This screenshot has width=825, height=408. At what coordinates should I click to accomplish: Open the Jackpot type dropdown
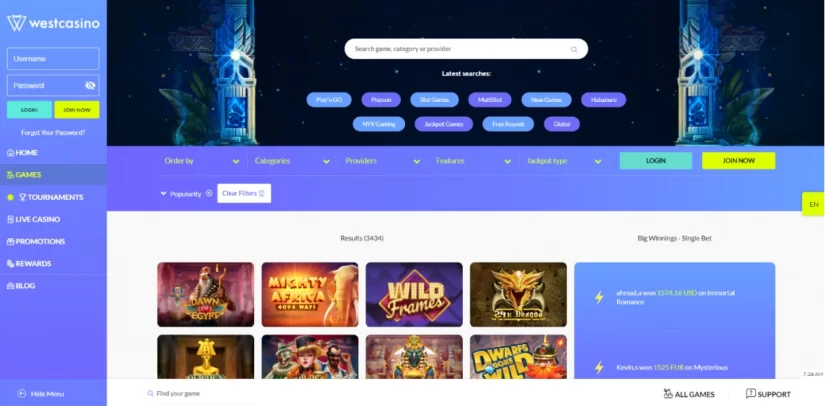pyautogui.click(x=564, y=161)
